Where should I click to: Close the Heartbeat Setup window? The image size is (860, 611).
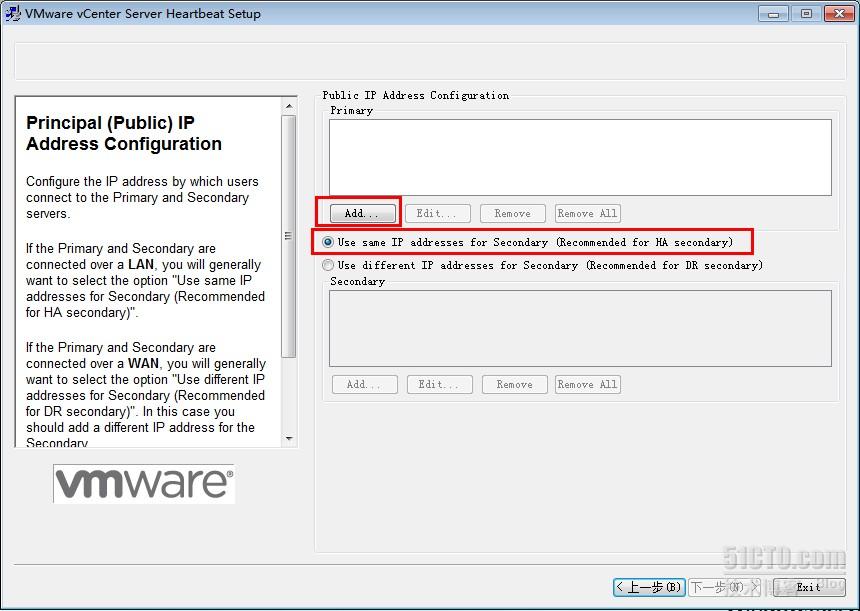[839, 14]
